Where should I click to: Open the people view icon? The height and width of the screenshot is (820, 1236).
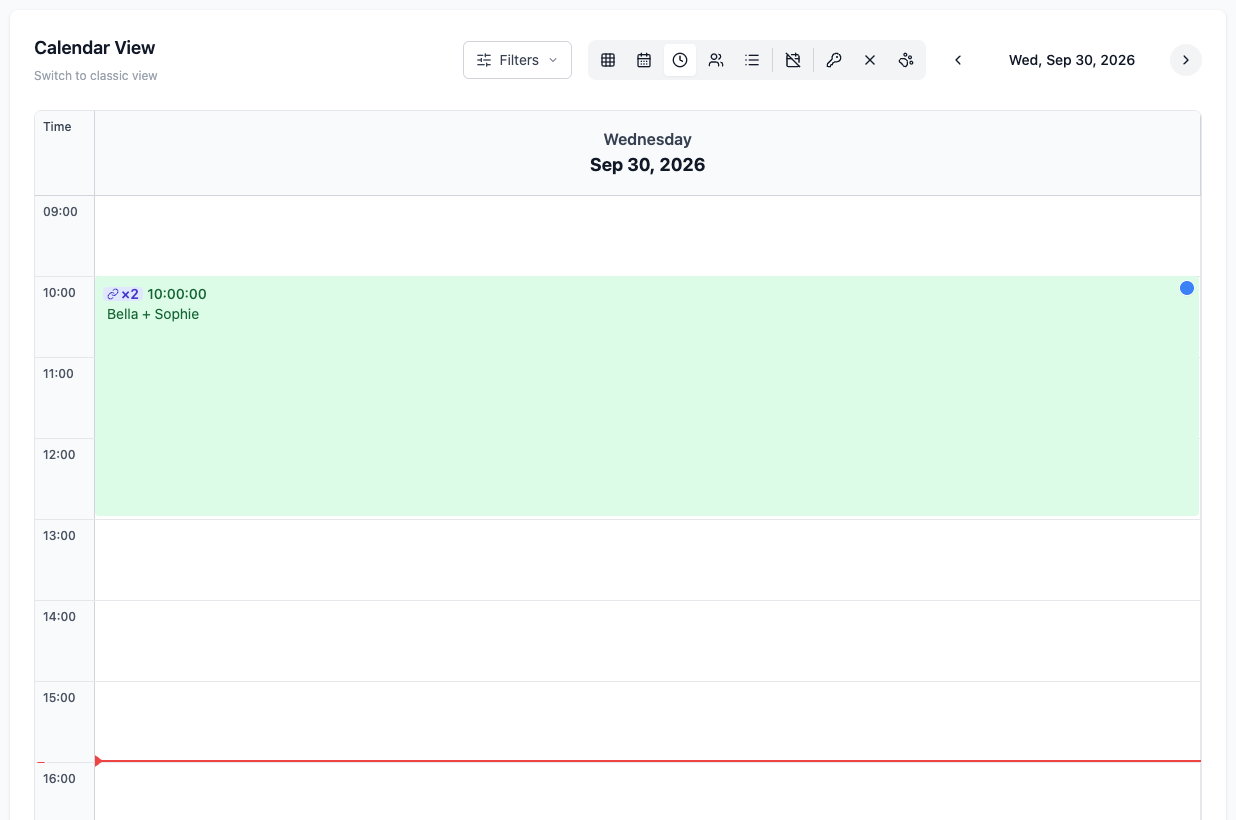tap(716, 60)
